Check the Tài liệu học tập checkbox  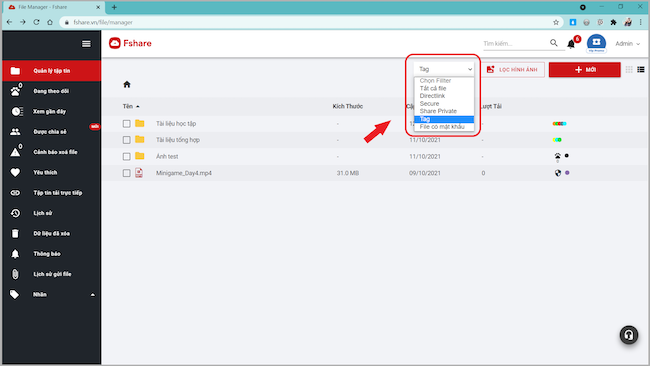126,124
